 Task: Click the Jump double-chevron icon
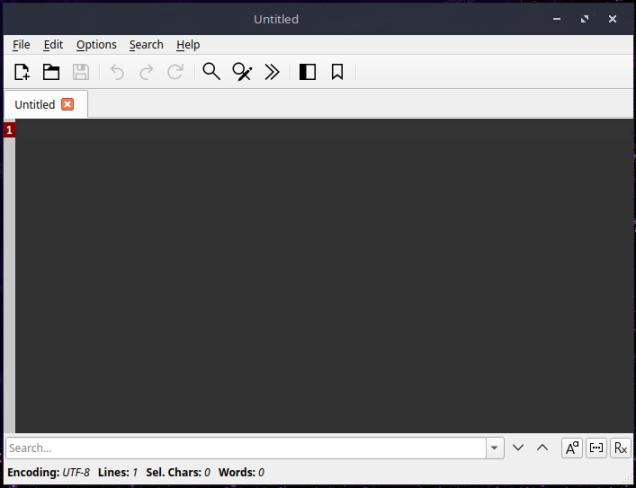pyautogui.click(x=272, y=72)
